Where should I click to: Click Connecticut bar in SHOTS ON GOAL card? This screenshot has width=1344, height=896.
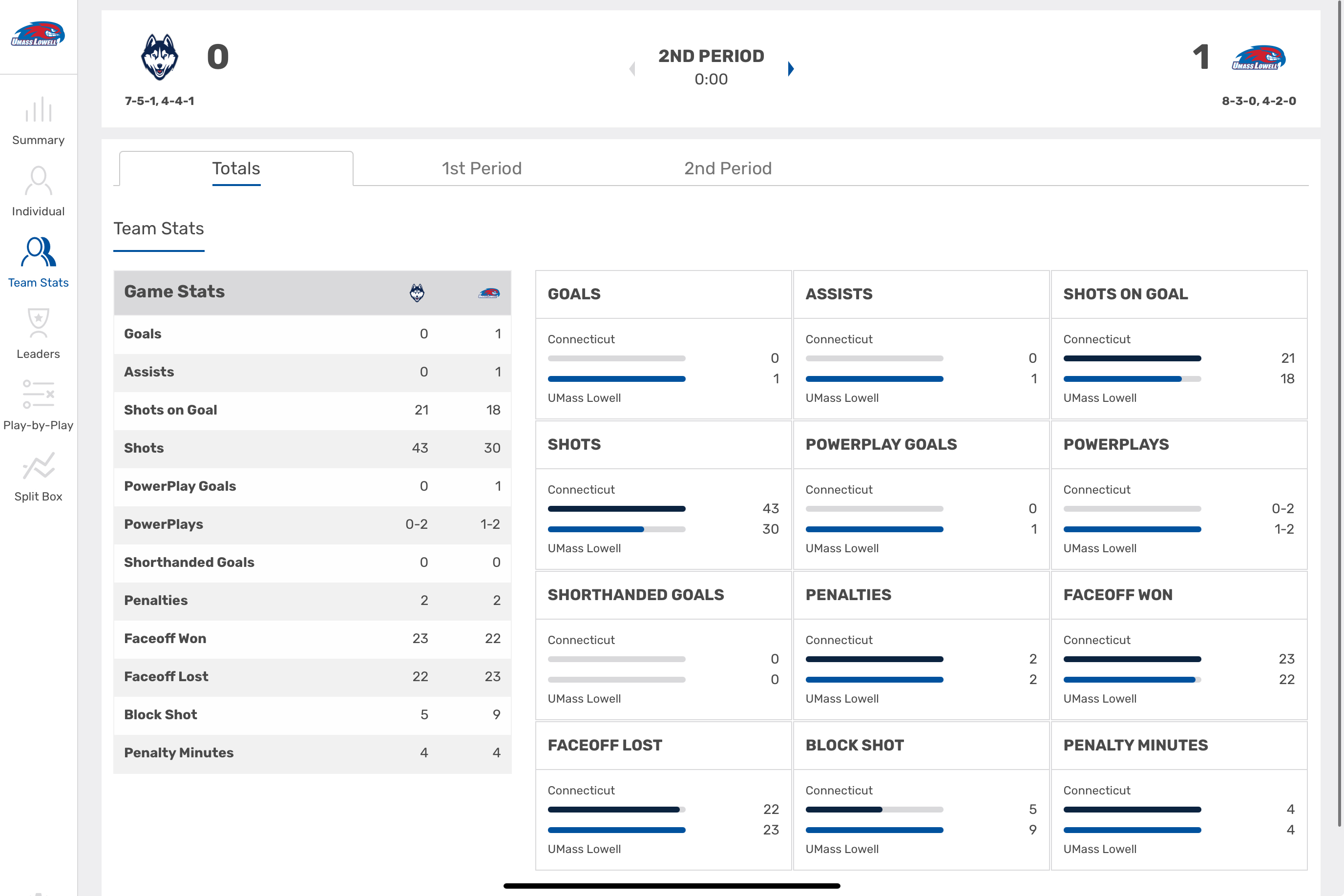(1132, 358)
